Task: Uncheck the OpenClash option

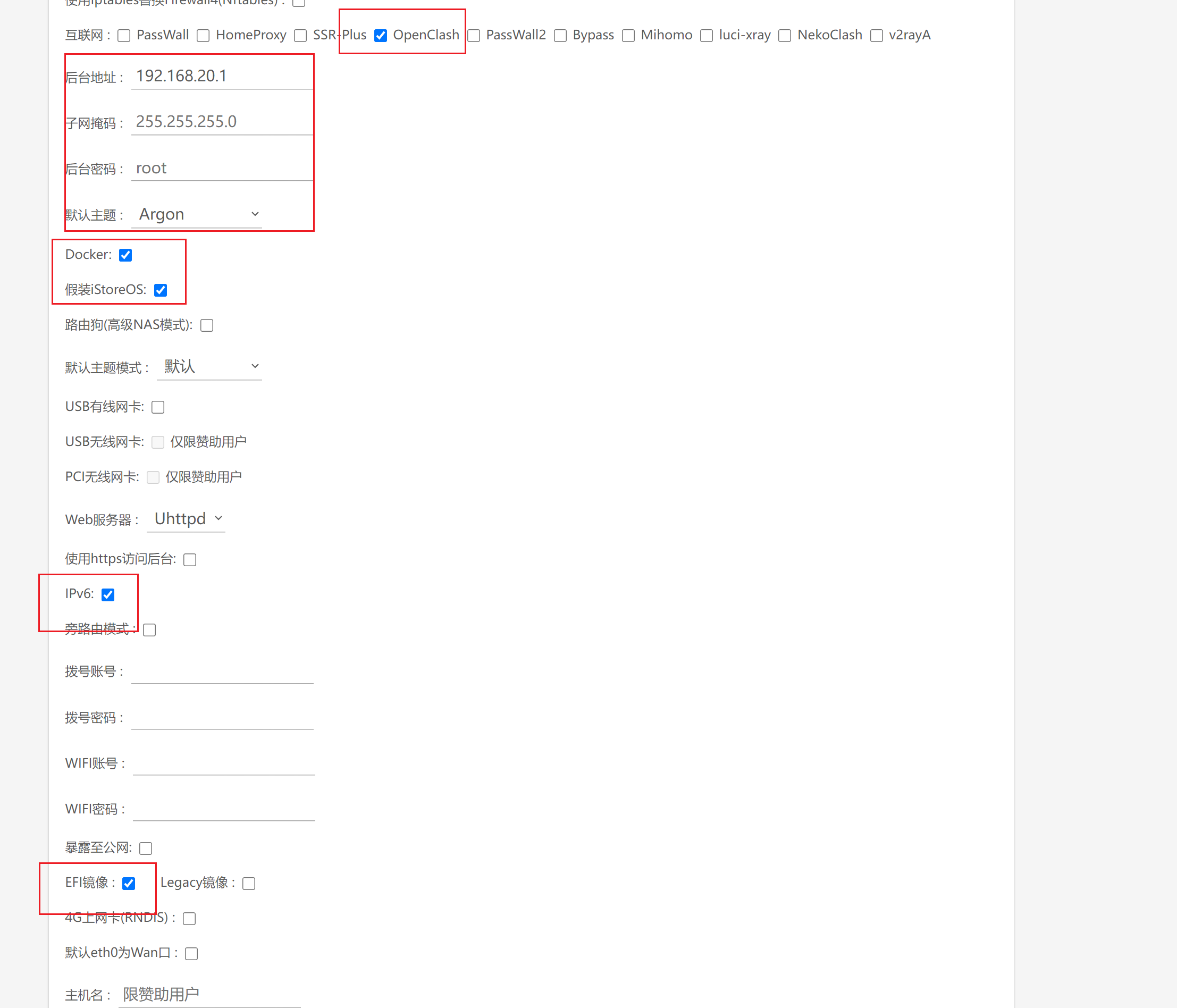Action: (381, 36)
